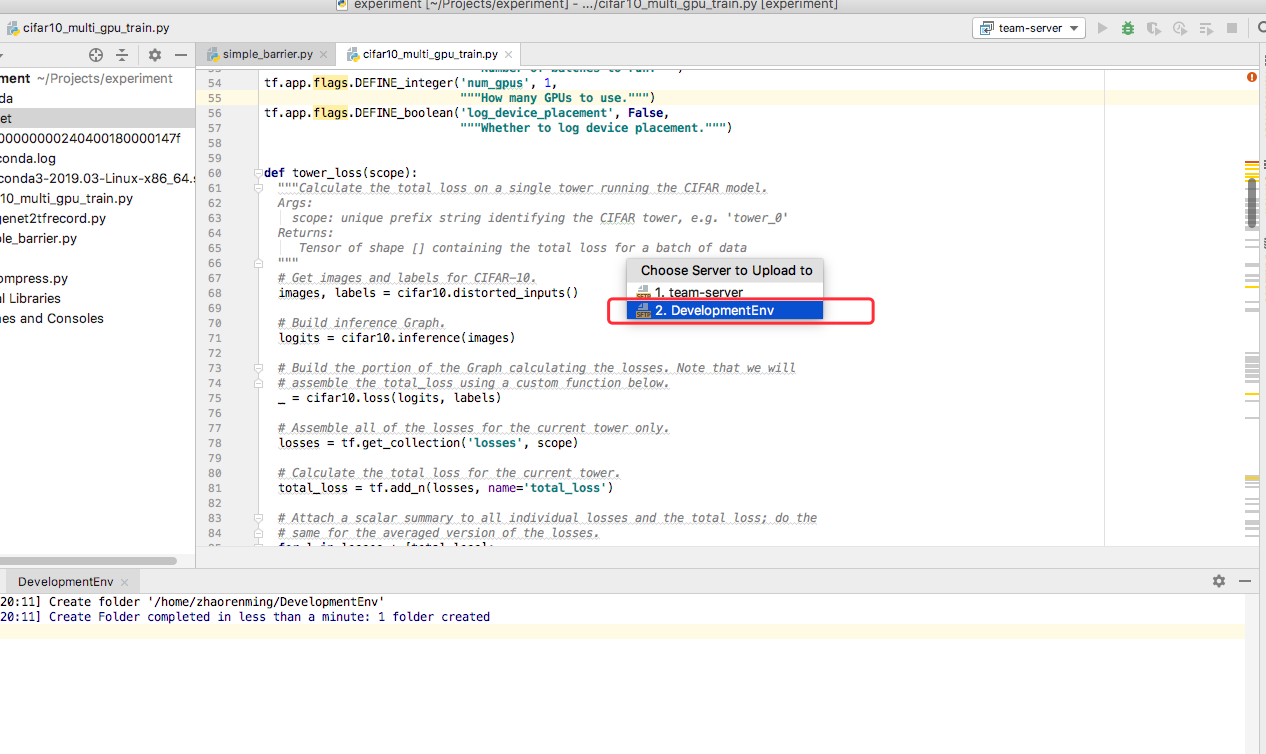Click the gray Stop square icon

click(1232, 28)
